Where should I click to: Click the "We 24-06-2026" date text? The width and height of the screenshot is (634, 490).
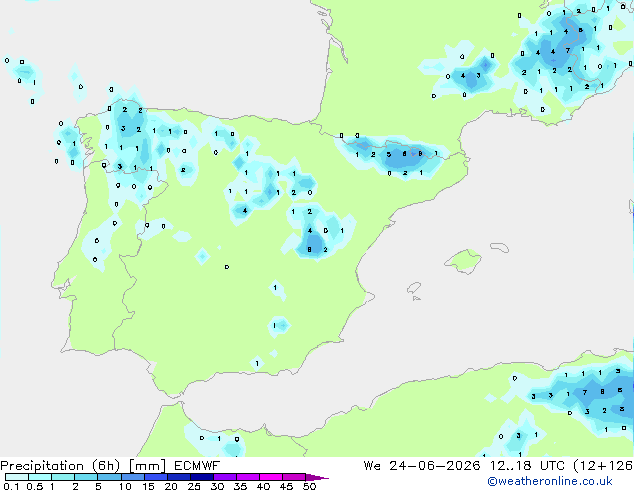[422, 466]
